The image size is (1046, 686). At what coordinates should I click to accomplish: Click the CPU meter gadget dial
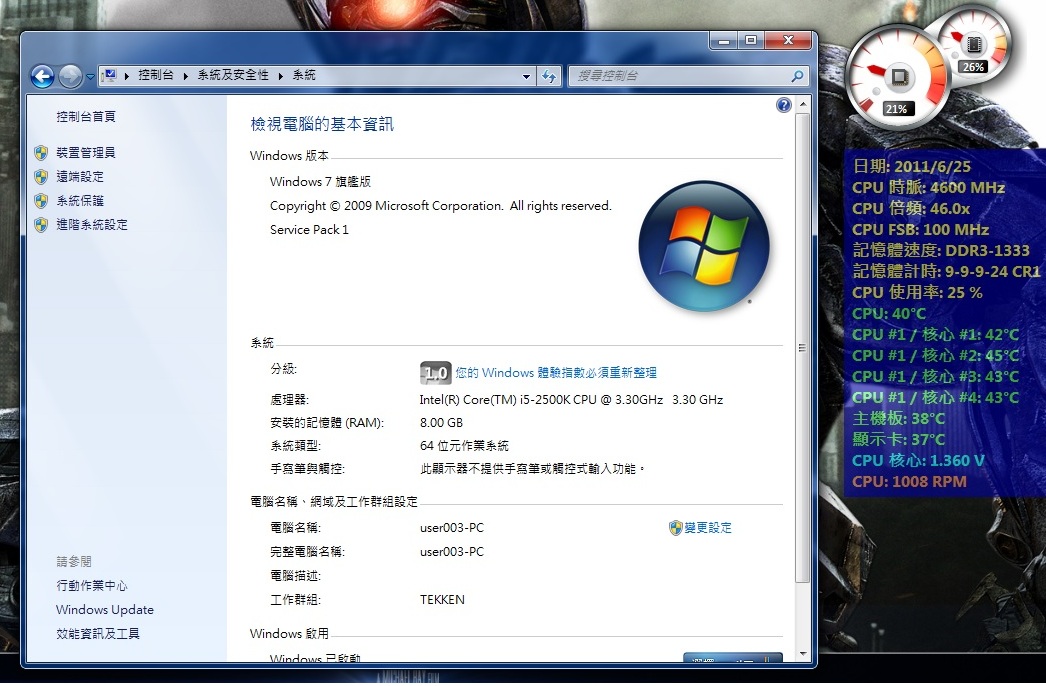(x=896, y=78)
